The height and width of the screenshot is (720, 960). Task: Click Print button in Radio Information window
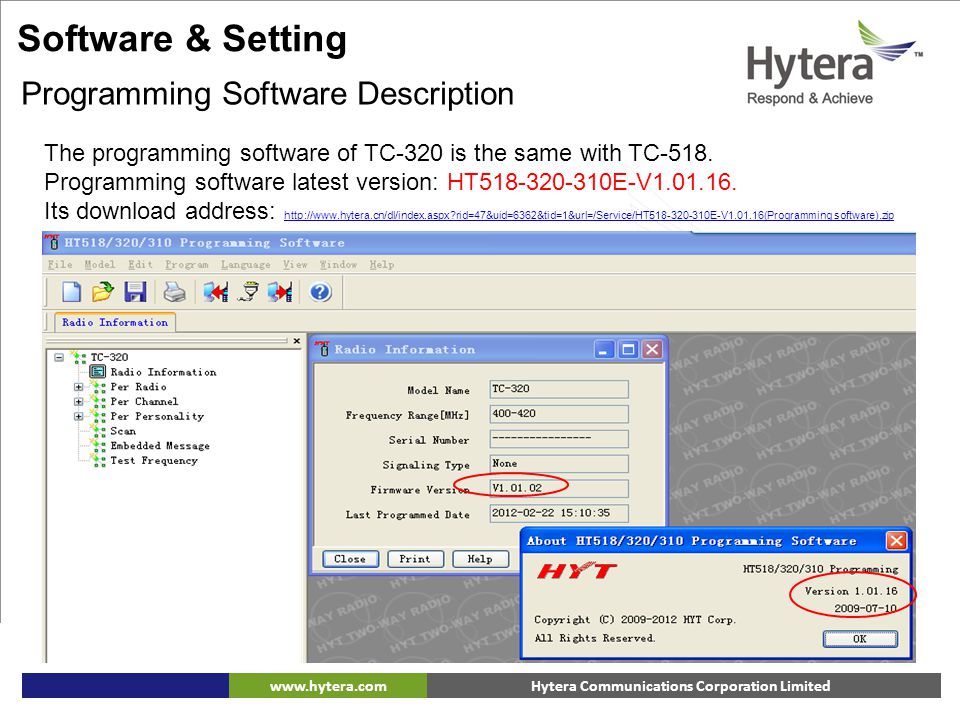415,559
